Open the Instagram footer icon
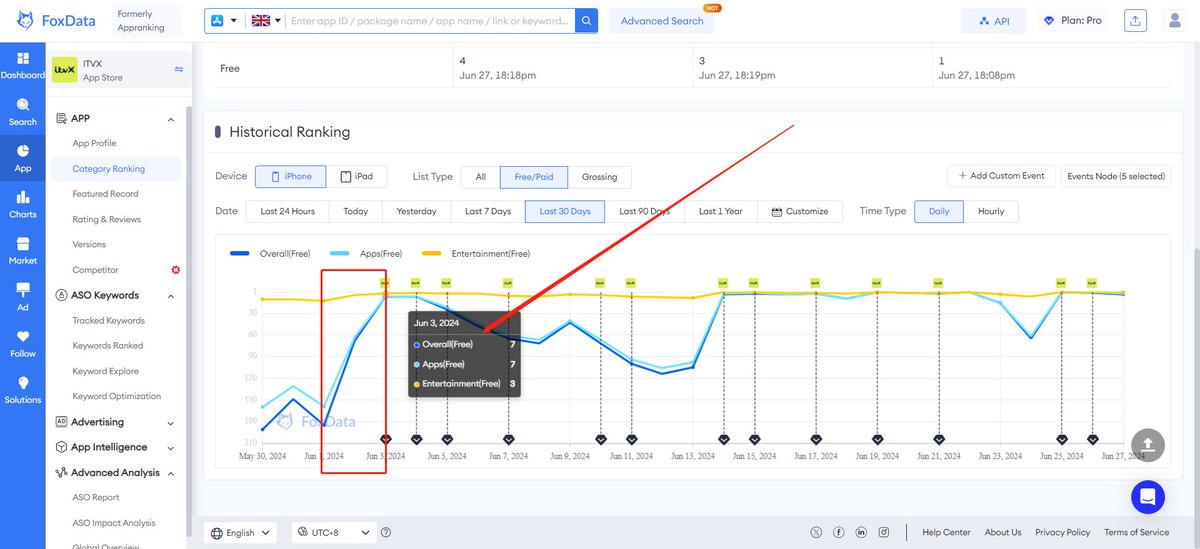1200x549 pixels. coord(883,532)
